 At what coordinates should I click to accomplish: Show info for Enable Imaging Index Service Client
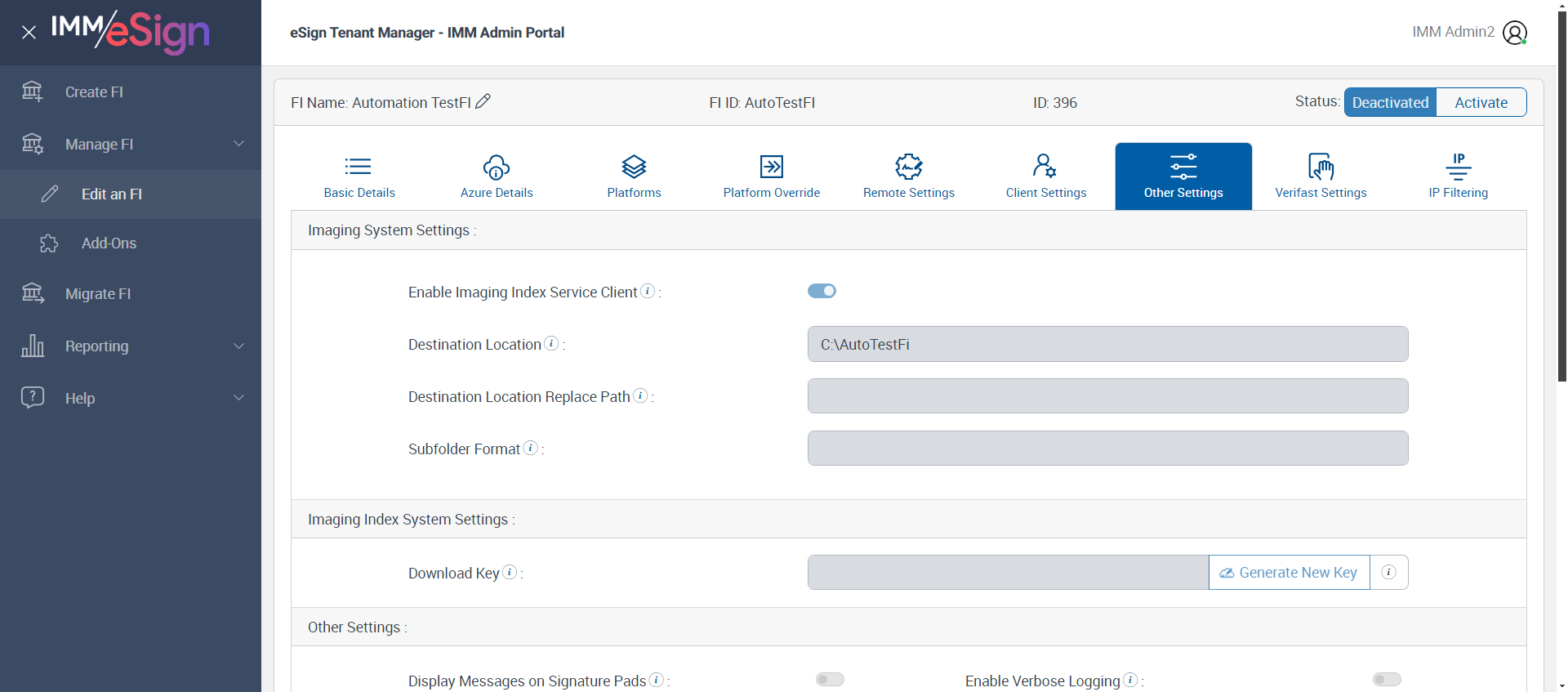click(x=648, y=291)
